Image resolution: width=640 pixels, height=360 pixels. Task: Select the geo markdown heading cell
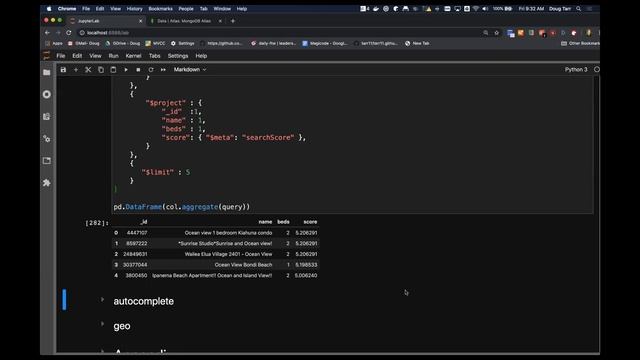pos(122,326)
